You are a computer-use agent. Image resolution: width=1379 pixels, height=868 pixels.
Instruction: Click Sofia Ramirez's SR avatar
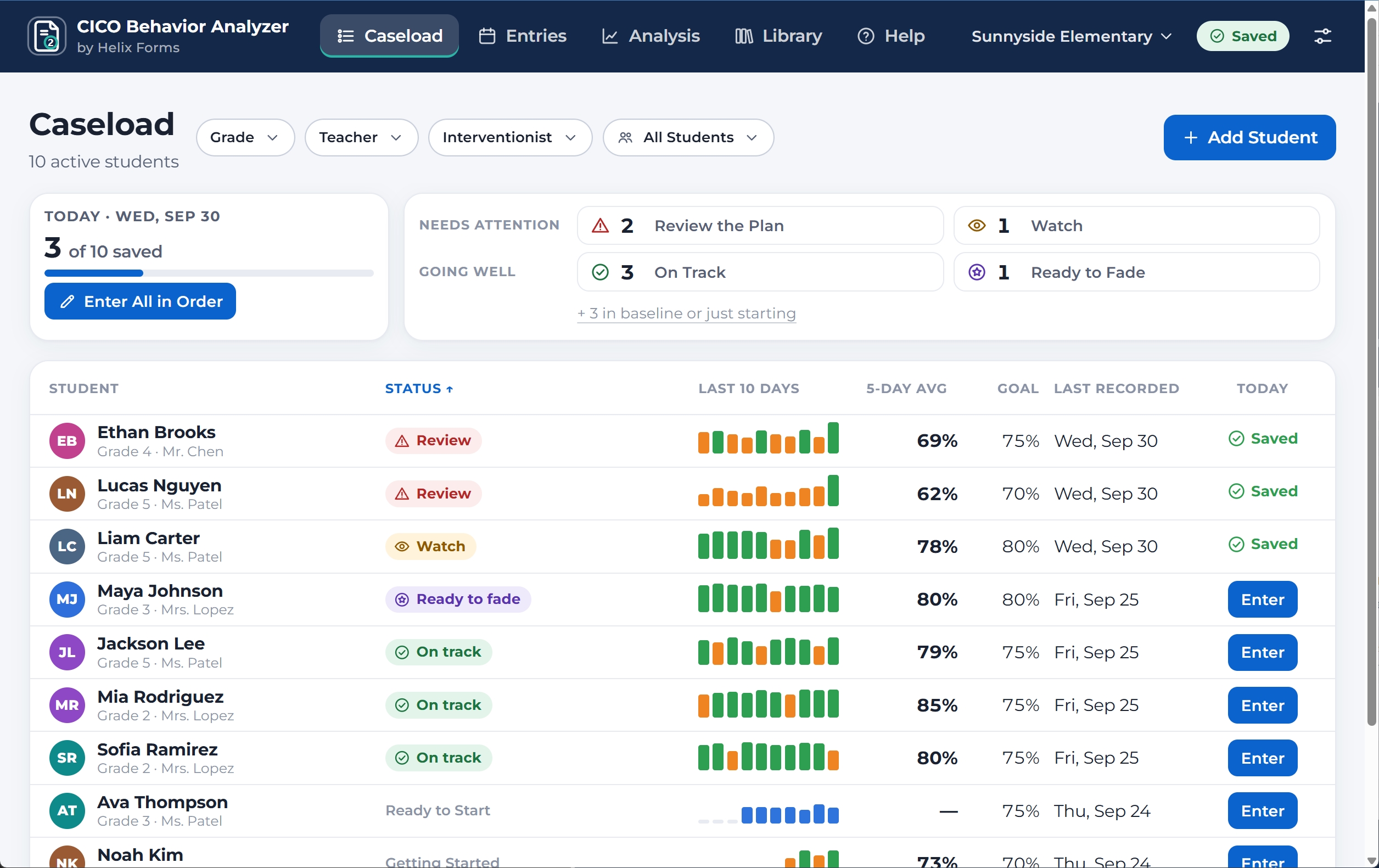(x=67, y=758)
